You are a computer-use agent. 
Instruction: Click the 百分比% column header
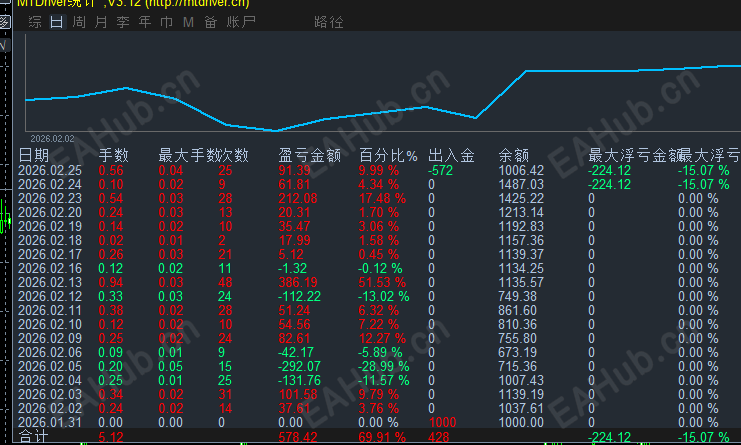pyautogui.click(x=388, y=155)
